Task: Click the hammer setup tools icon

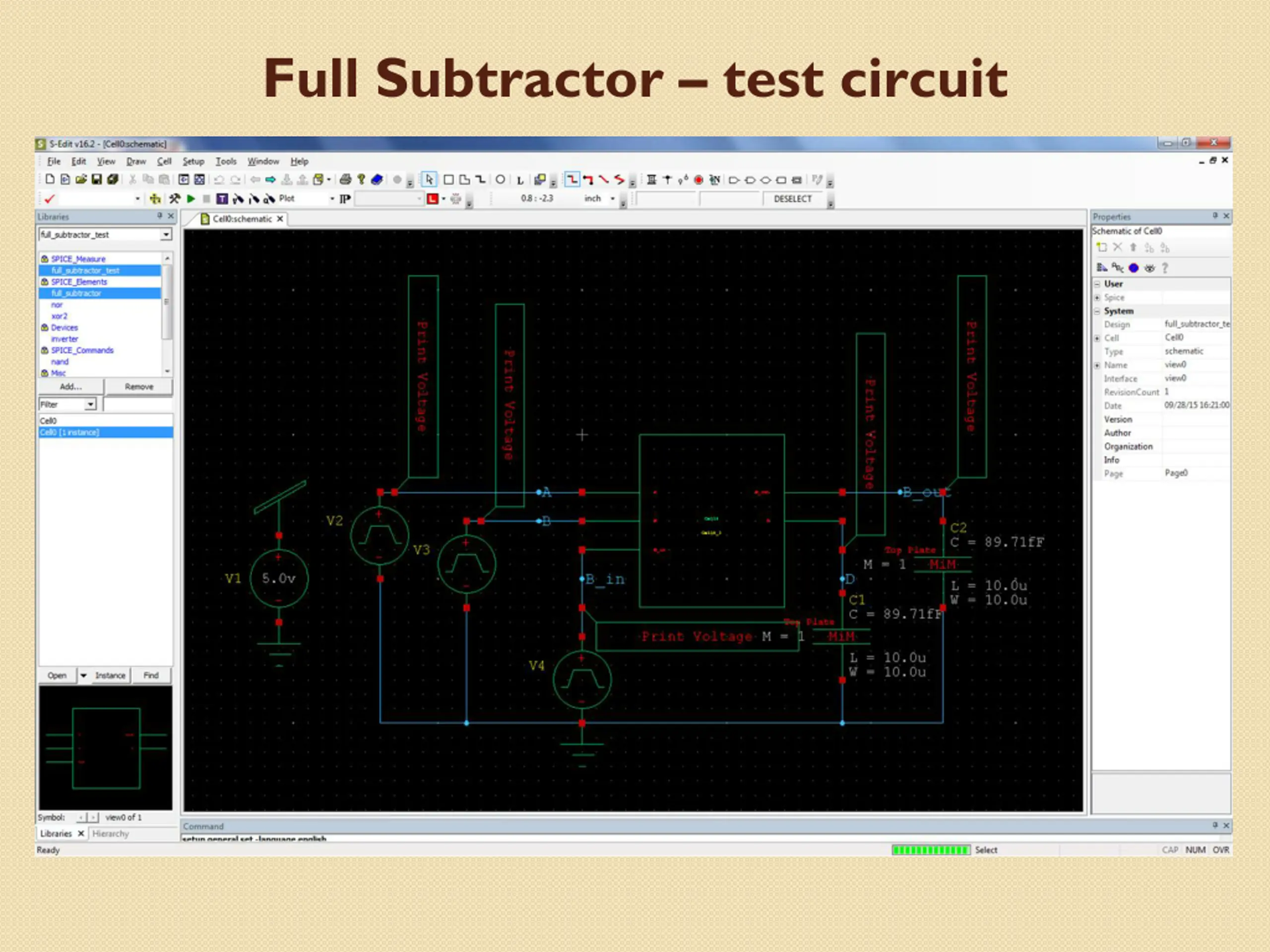Action: pos(175,198)
